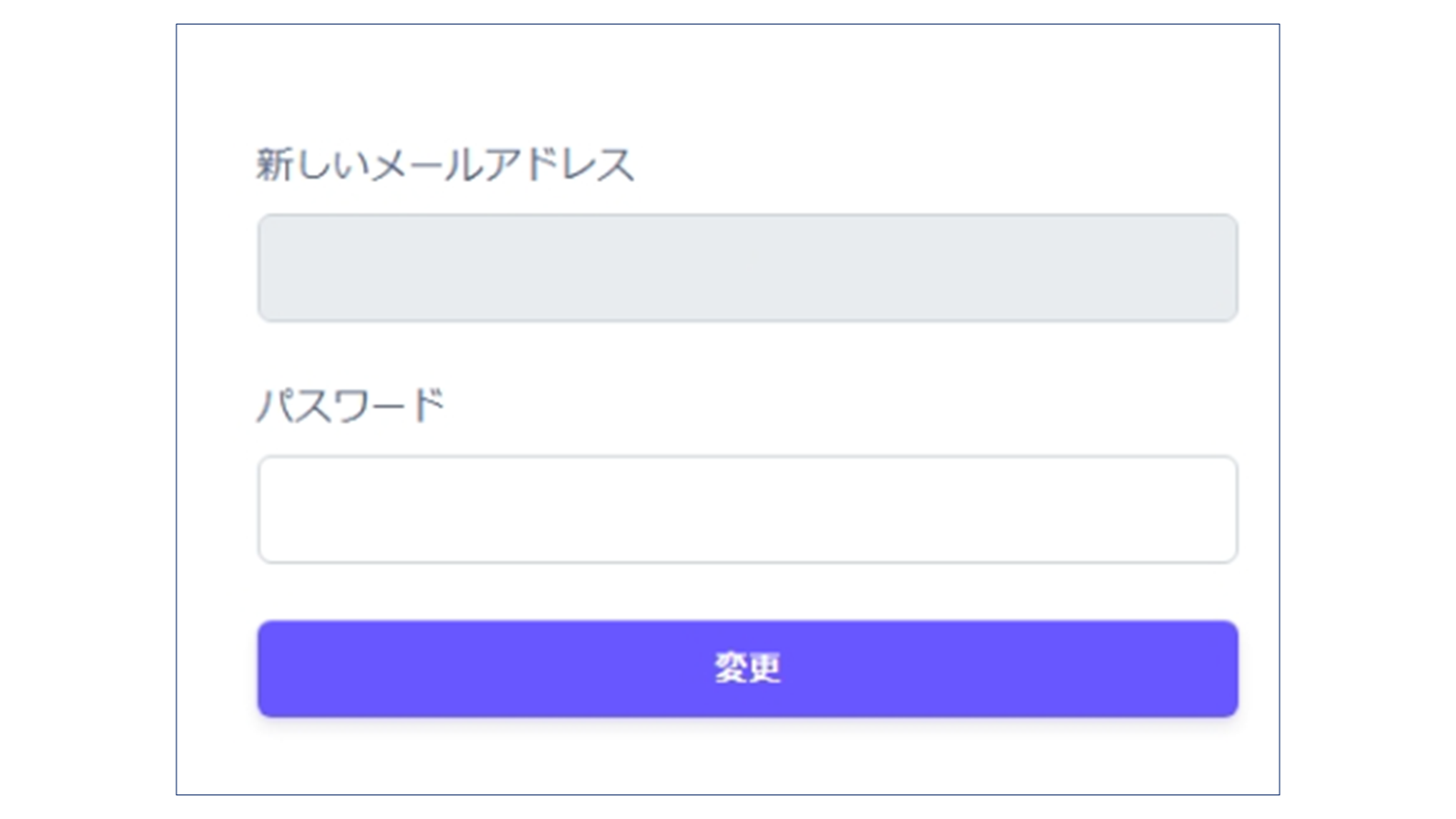Image resolution: width=1456 pixels, height=819 pixels.
Task: Click inside the white password text box
Action: 746,508
